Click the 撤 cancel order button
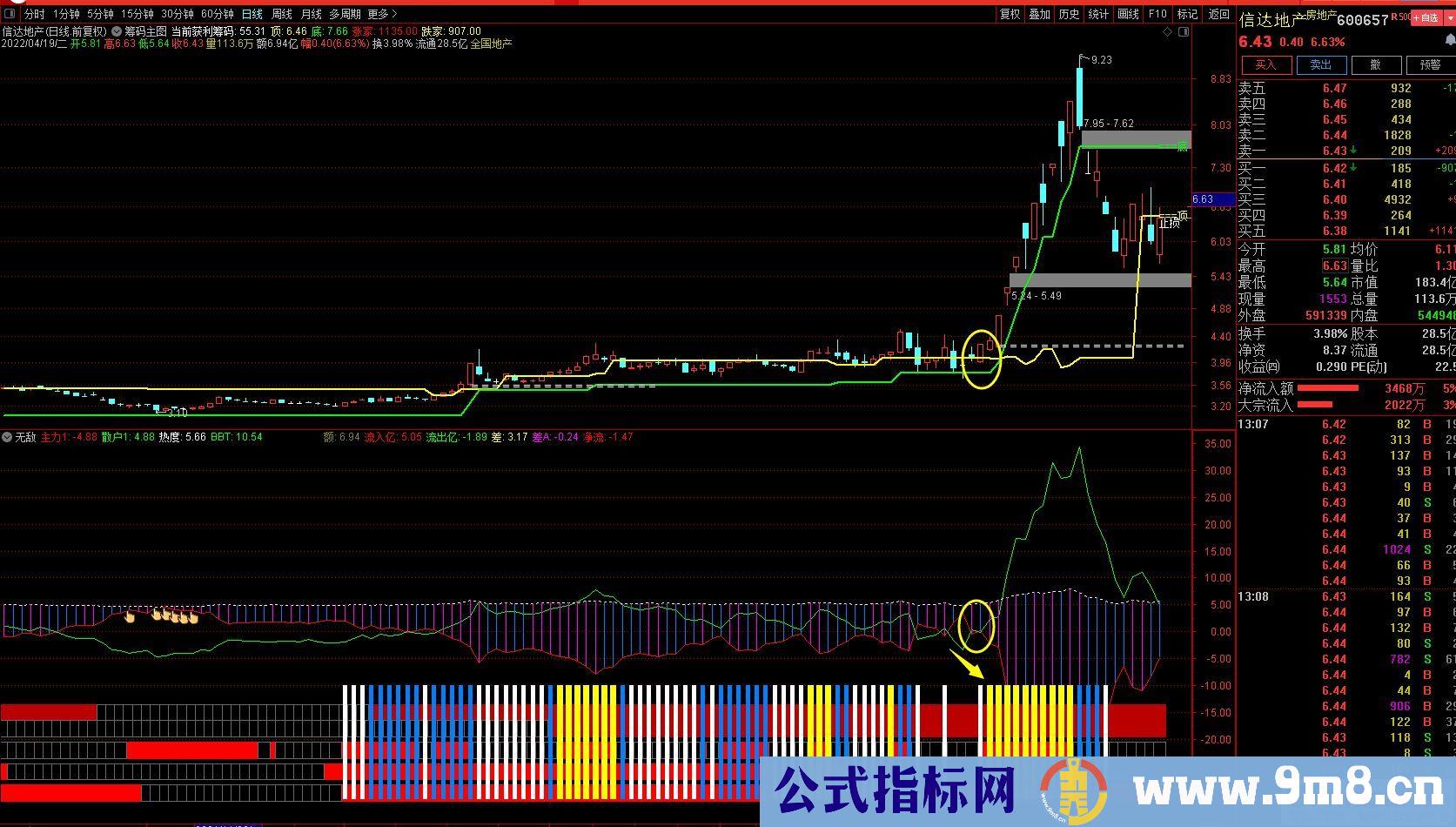1456x827 pixels. [x=1375, y=65]
